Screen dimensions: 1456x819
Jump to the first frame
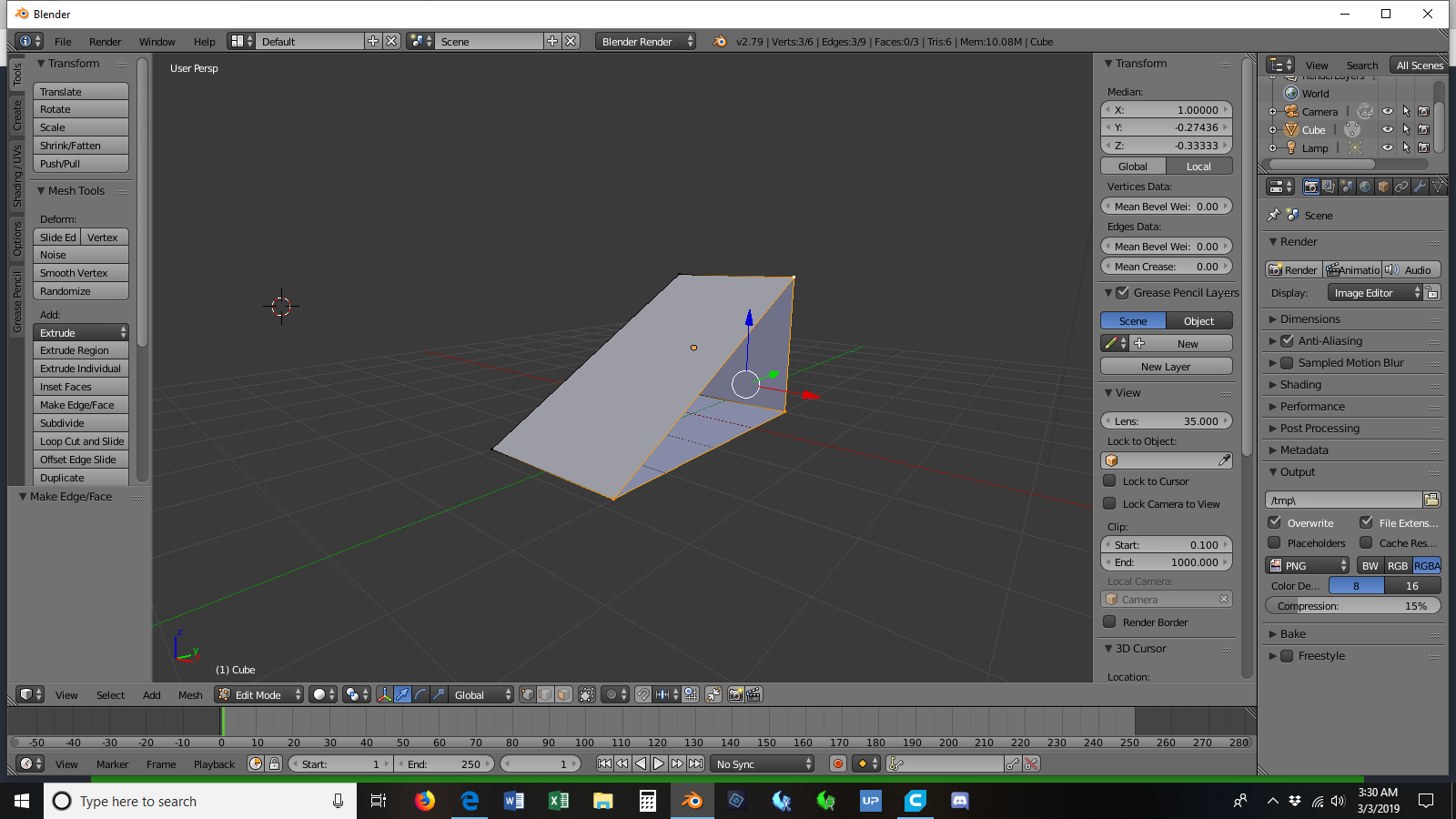click(604, 763)
